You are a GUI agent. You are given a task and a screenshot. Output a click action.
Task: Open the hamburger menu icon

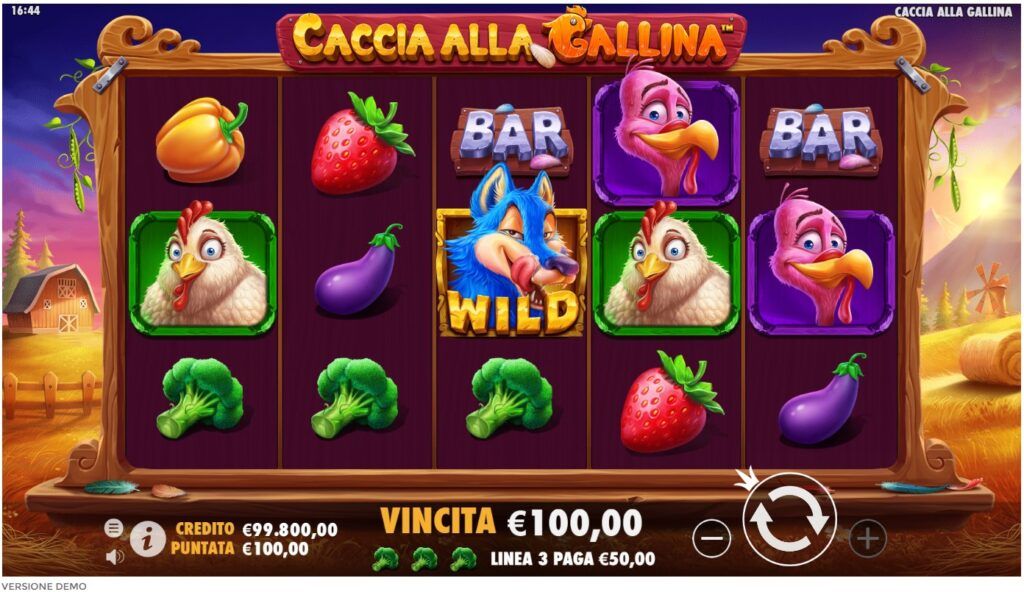pos(114,528)
